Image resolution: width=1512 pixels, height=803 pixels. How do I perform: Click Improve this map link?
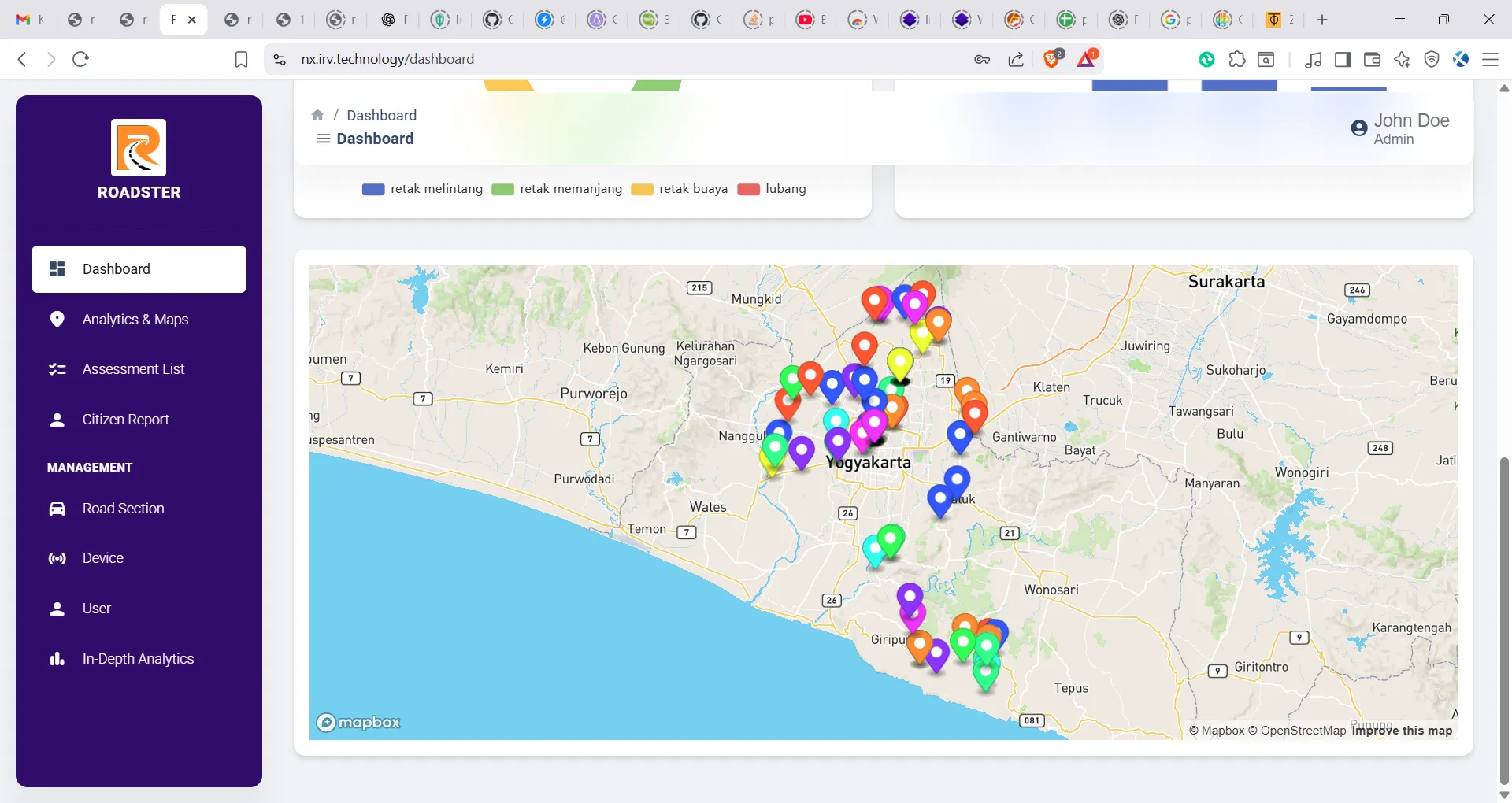point(1402,731)
